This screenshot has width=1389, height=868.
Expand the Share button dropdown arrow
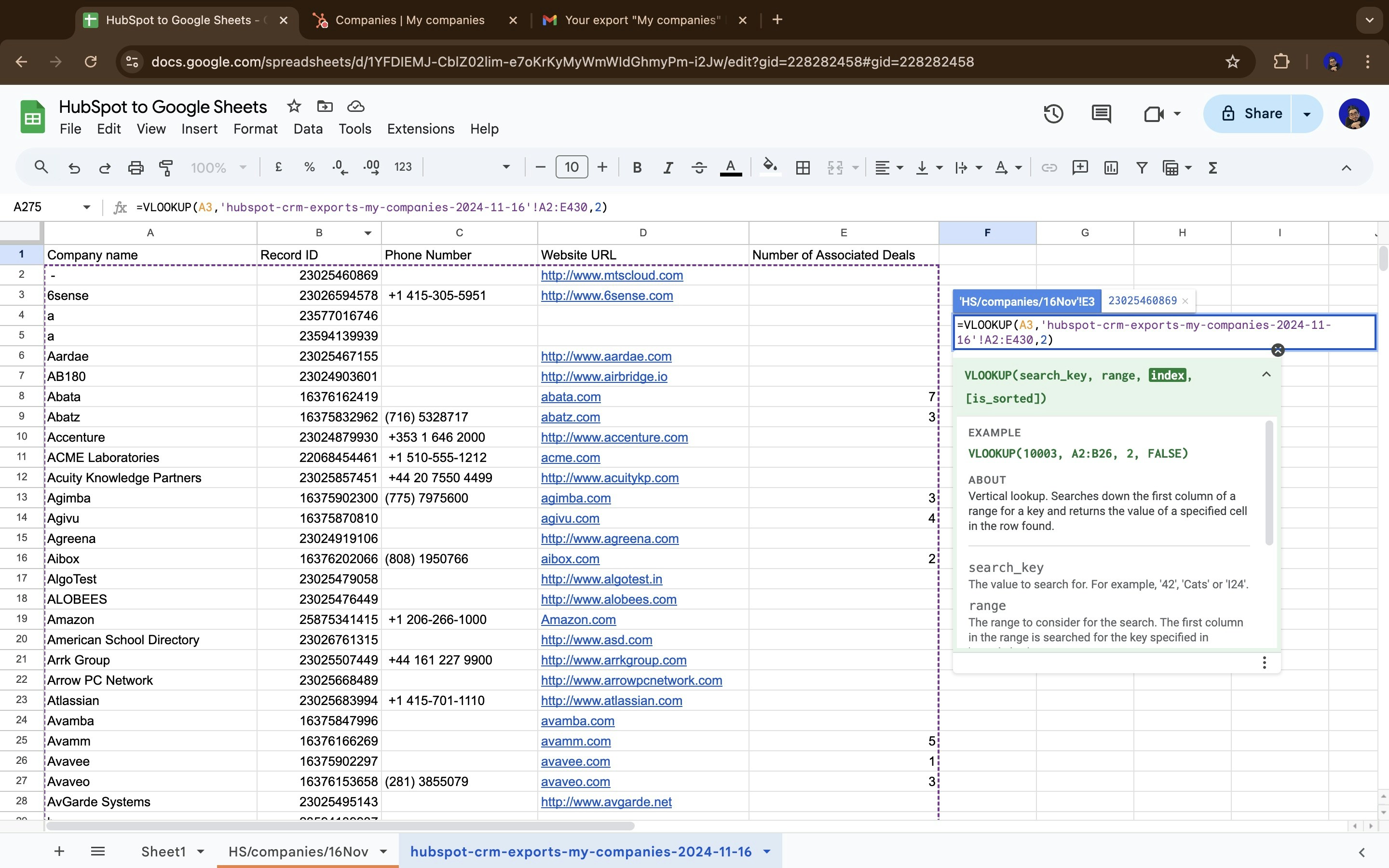[1307, 114]
